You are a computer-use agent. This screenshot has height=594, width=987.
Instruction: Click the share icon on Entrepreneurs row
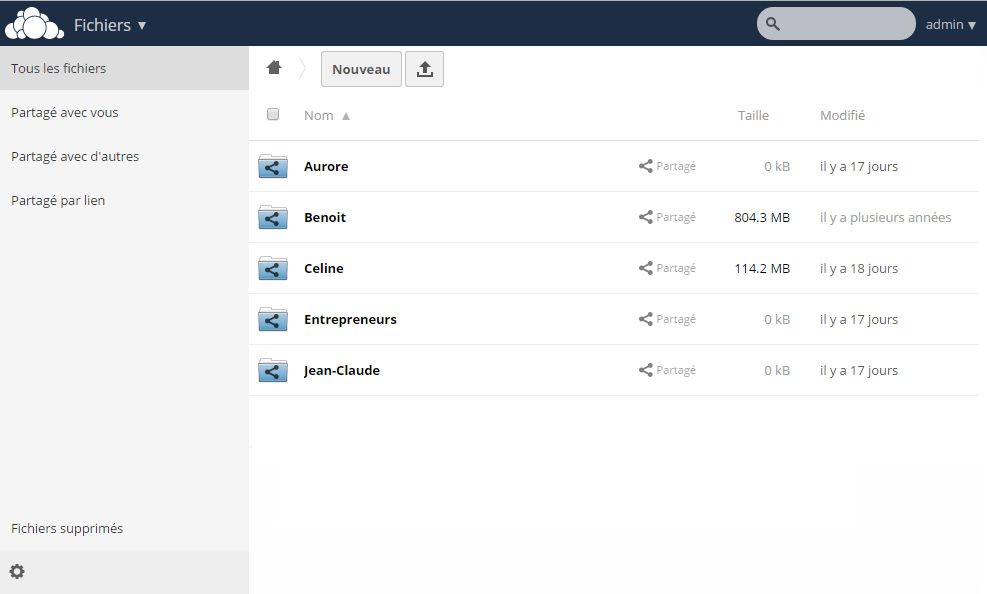645,318
